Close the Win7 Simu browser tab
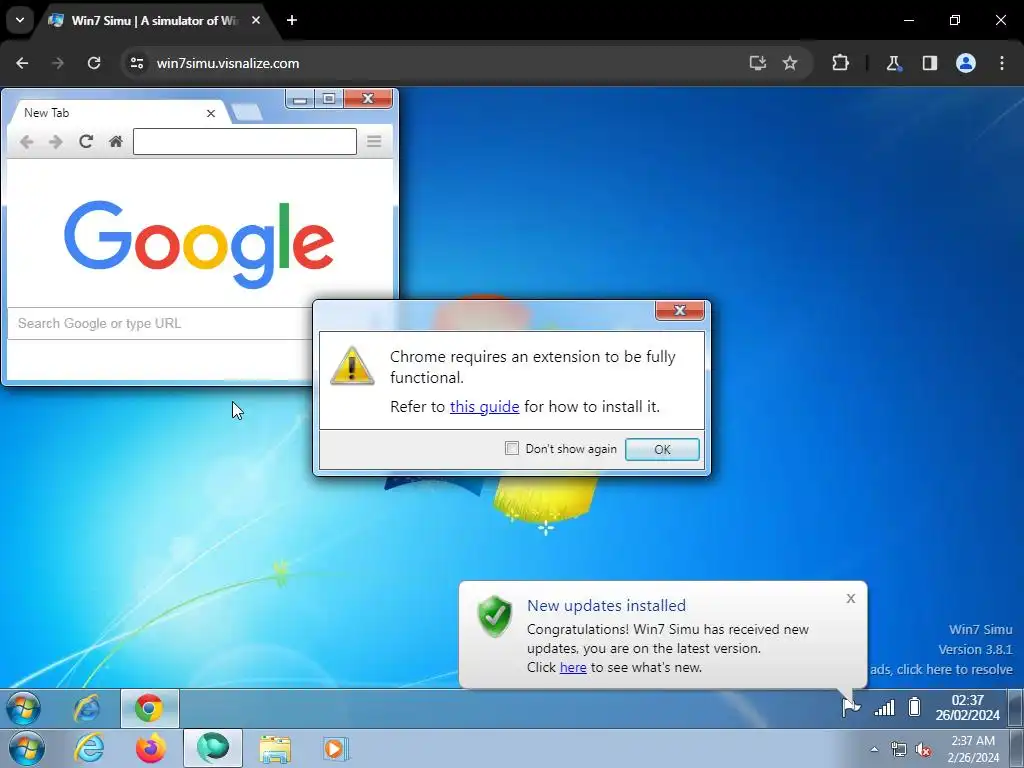 point(256,20)
